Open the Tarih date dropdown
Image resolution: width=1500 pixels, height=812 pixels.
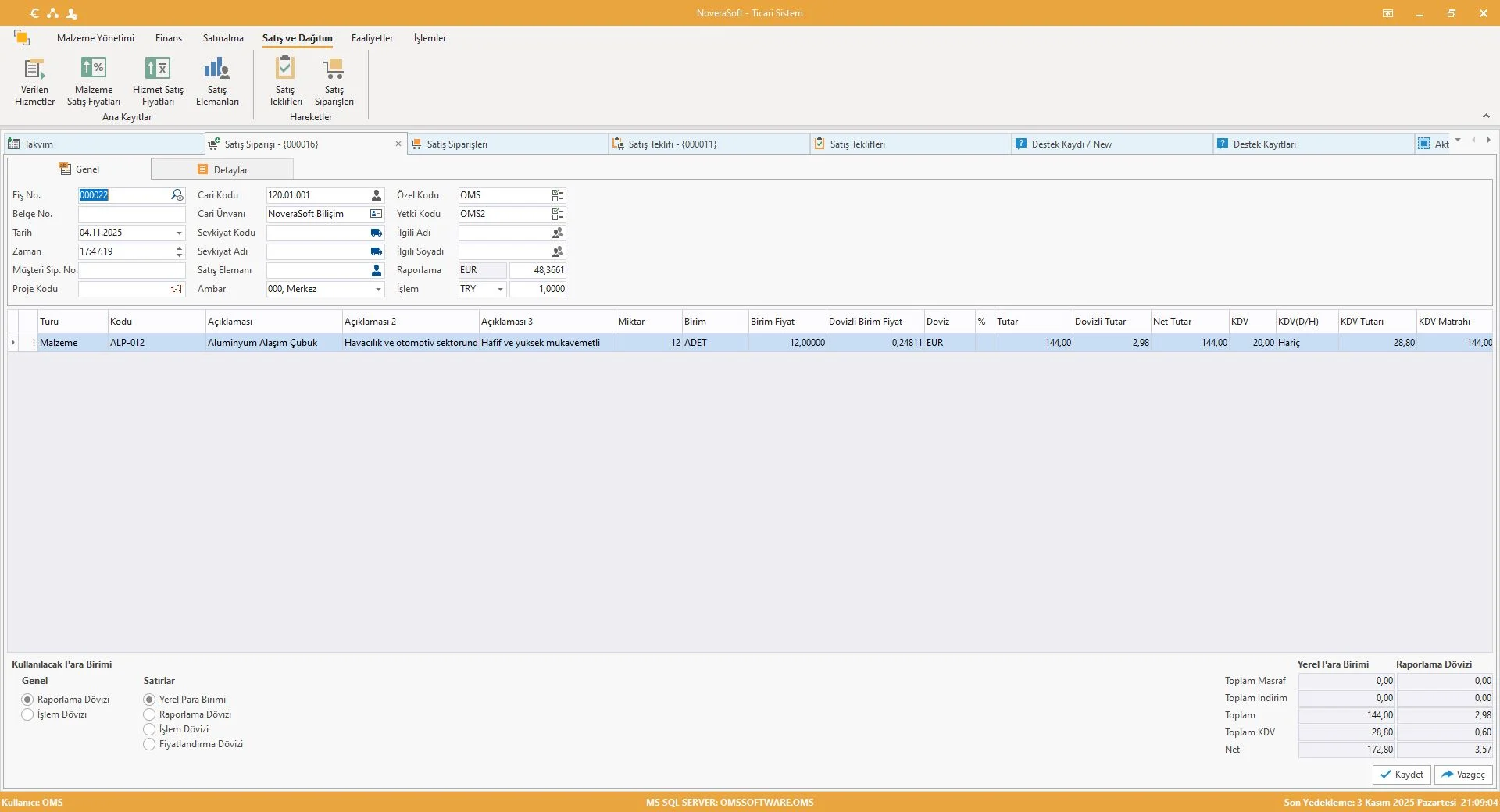pos(179,233)
